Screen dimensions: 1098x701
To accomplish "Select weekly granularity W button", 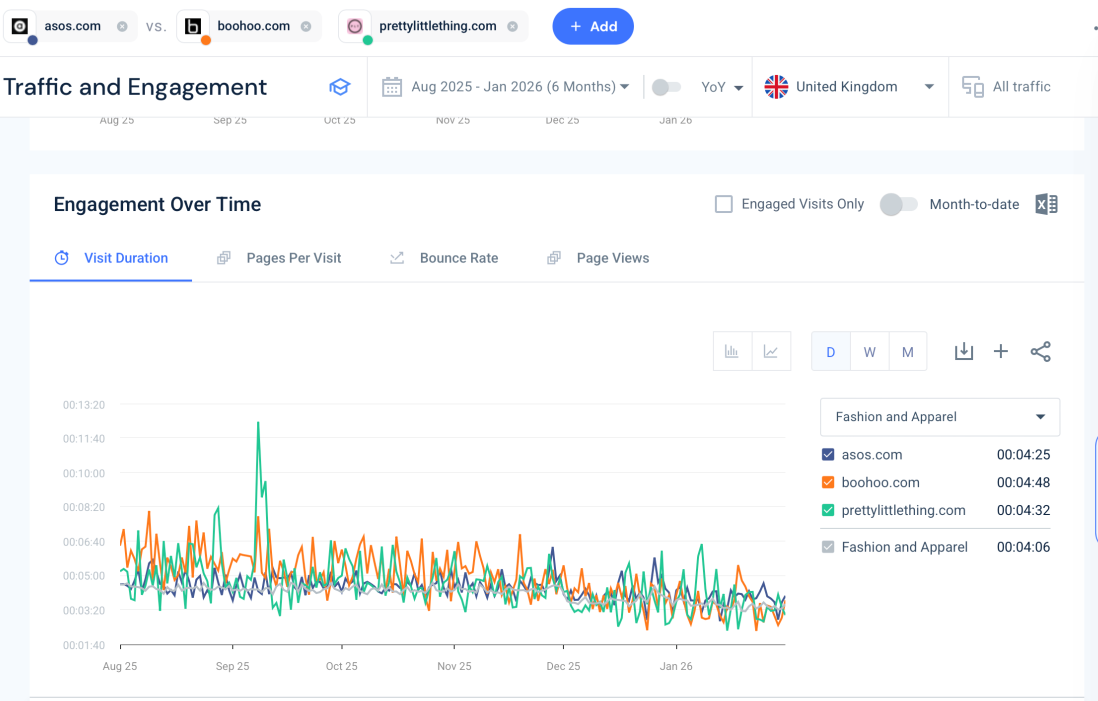I will pyautogui.click(x=869, y=352).
